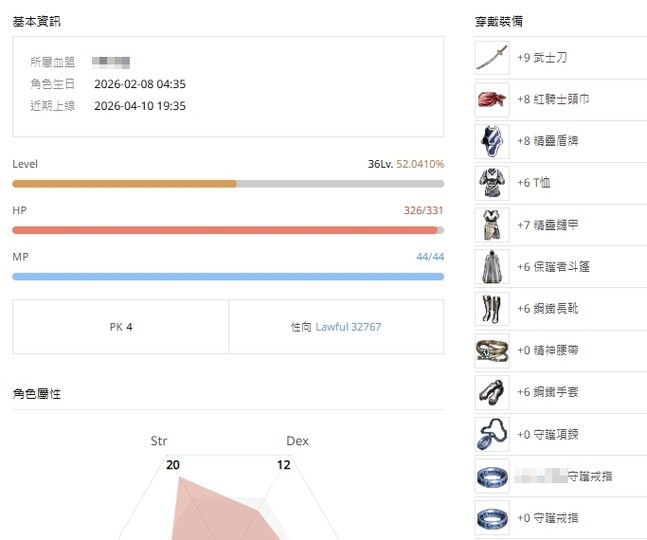Click the Str value 20 on radar chart
Image resolution: width=647 pixels, height=540 pixels.
point(173,465)
